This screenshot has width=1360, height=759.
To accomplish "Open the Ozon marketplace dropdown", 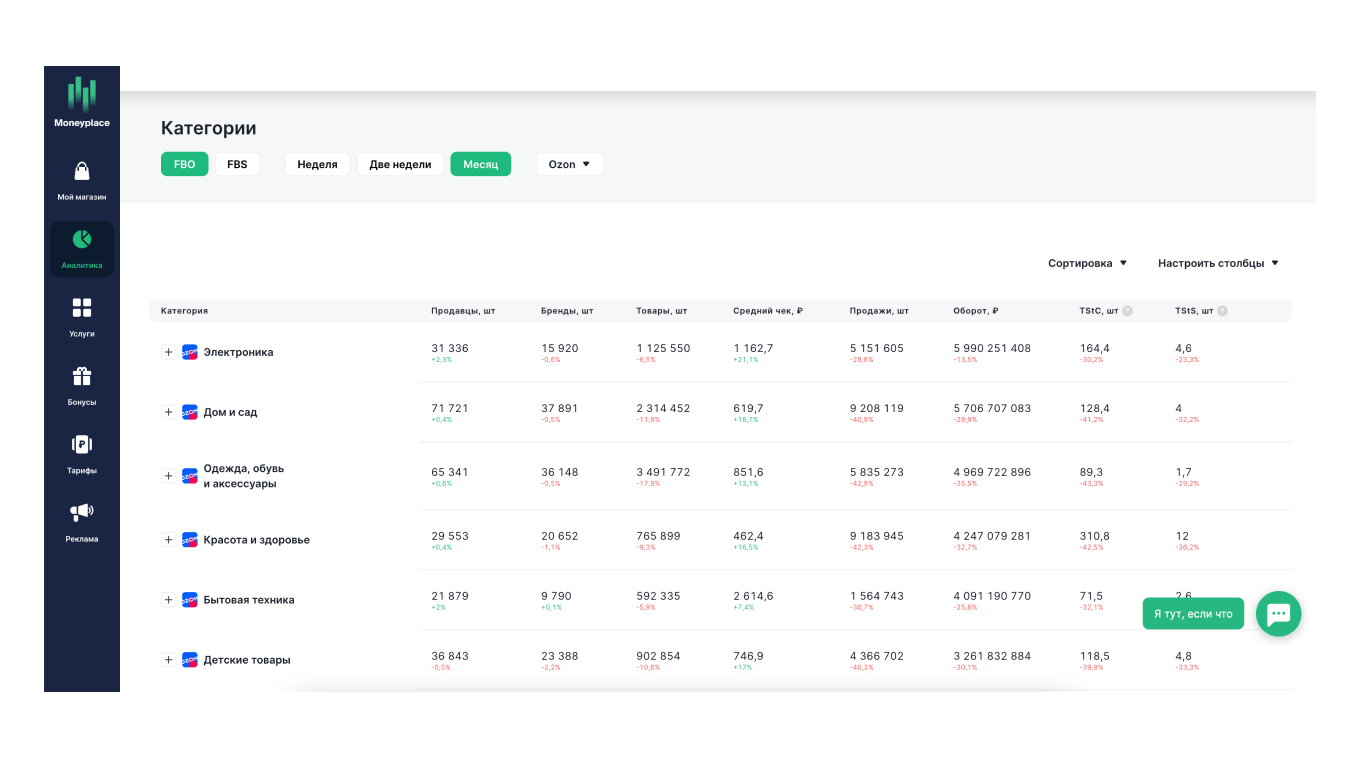I will tap(569, 164).
